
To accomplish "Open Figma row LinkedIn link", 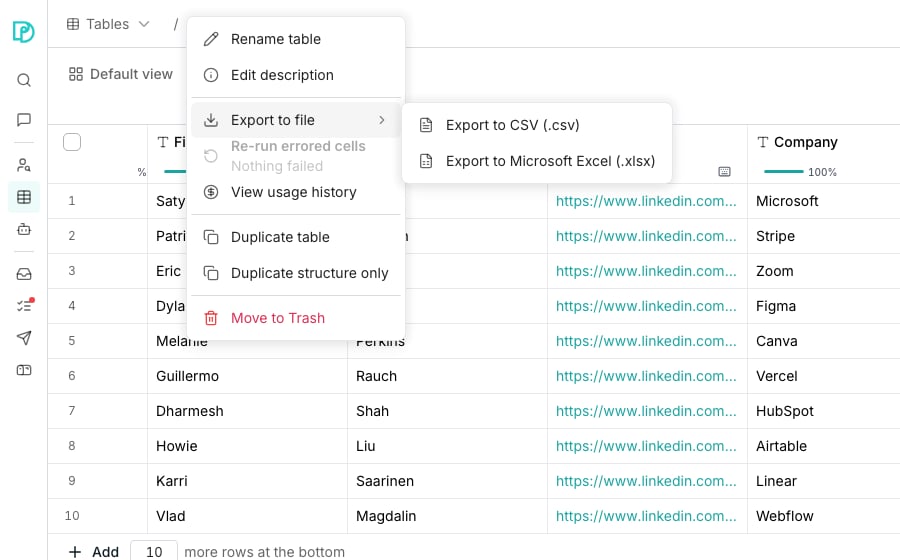I will tap(646, 306).
